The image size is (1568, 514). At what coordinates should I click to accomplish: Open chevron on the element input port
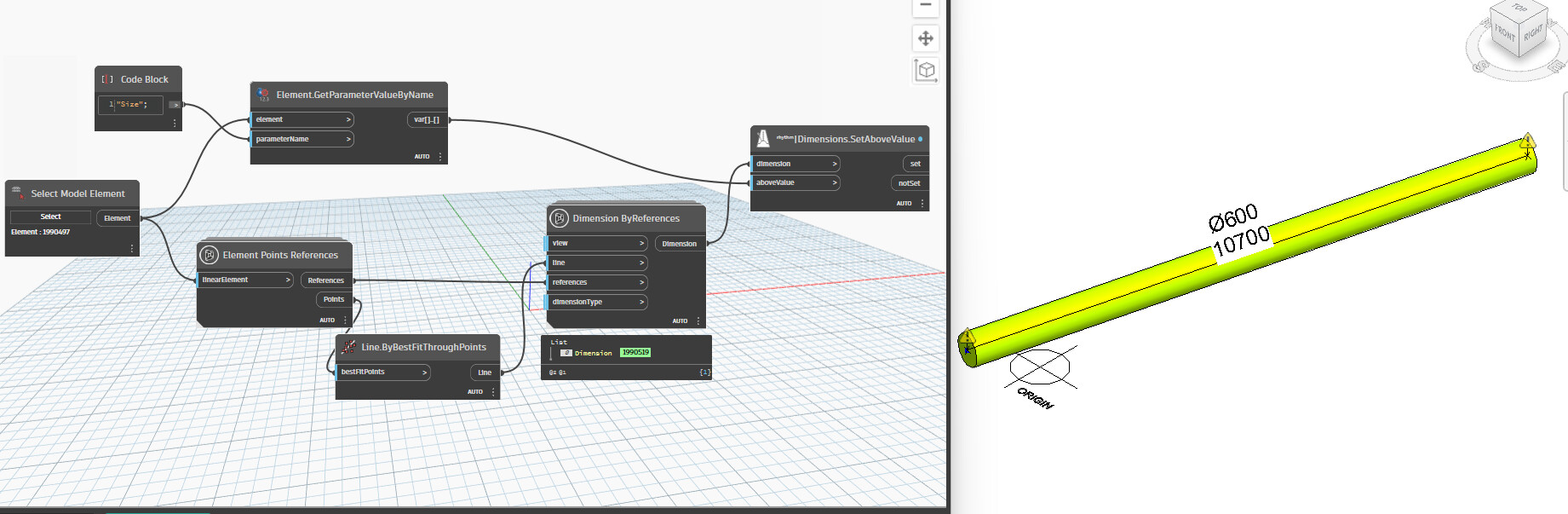pos(348,120)
